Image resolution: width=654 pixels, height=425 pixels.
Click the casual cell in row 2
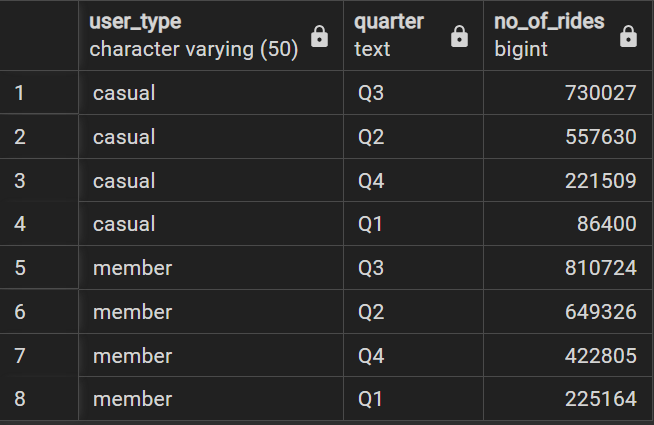point(211,137)
